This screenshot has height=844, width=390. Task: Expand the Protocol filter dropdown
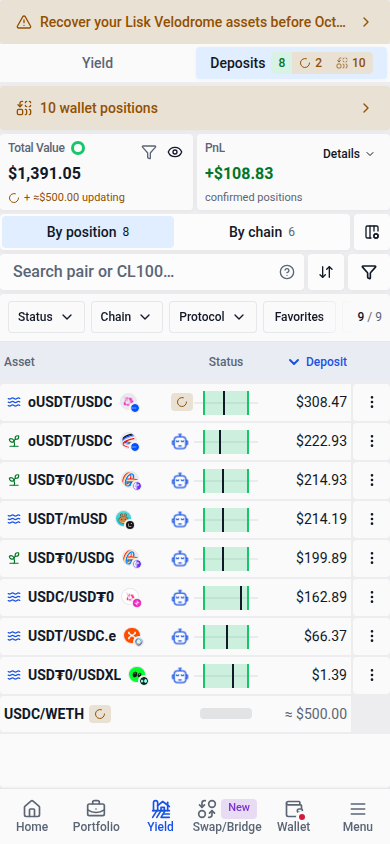tap(213, 317)
